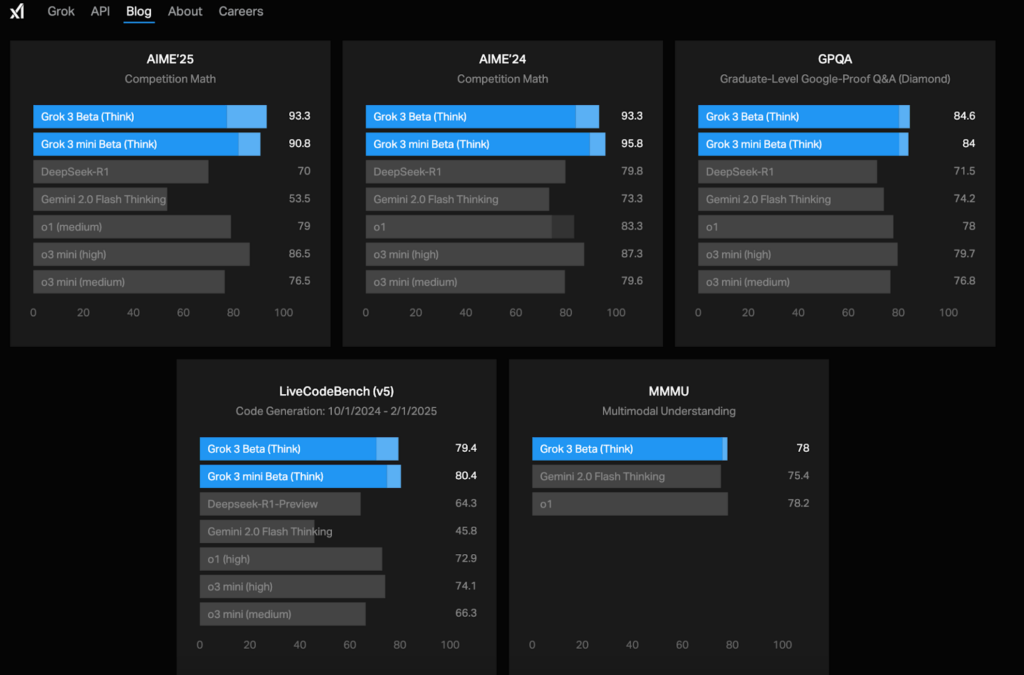Screen dimensions: 1024x675
Task: Click the 84.6 score value in GPQA
Action: [964, 117]
